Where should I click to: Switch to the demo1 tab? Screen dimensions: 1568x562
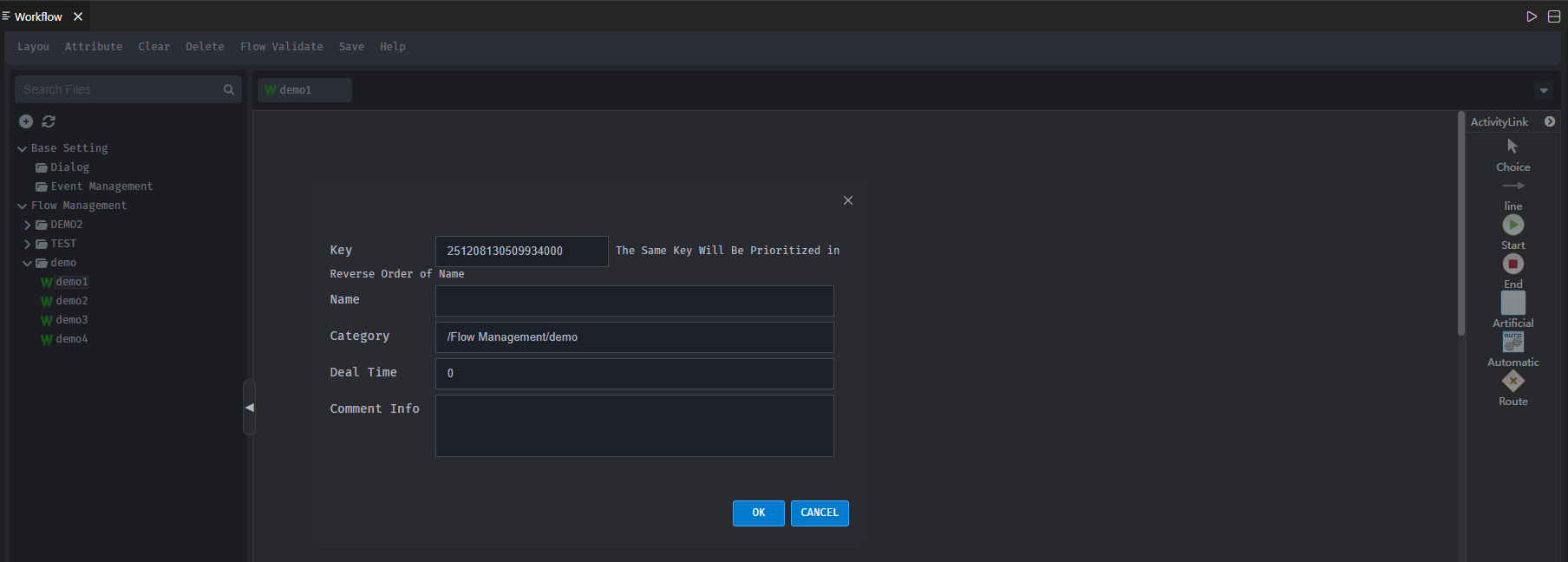pos(296,90)
